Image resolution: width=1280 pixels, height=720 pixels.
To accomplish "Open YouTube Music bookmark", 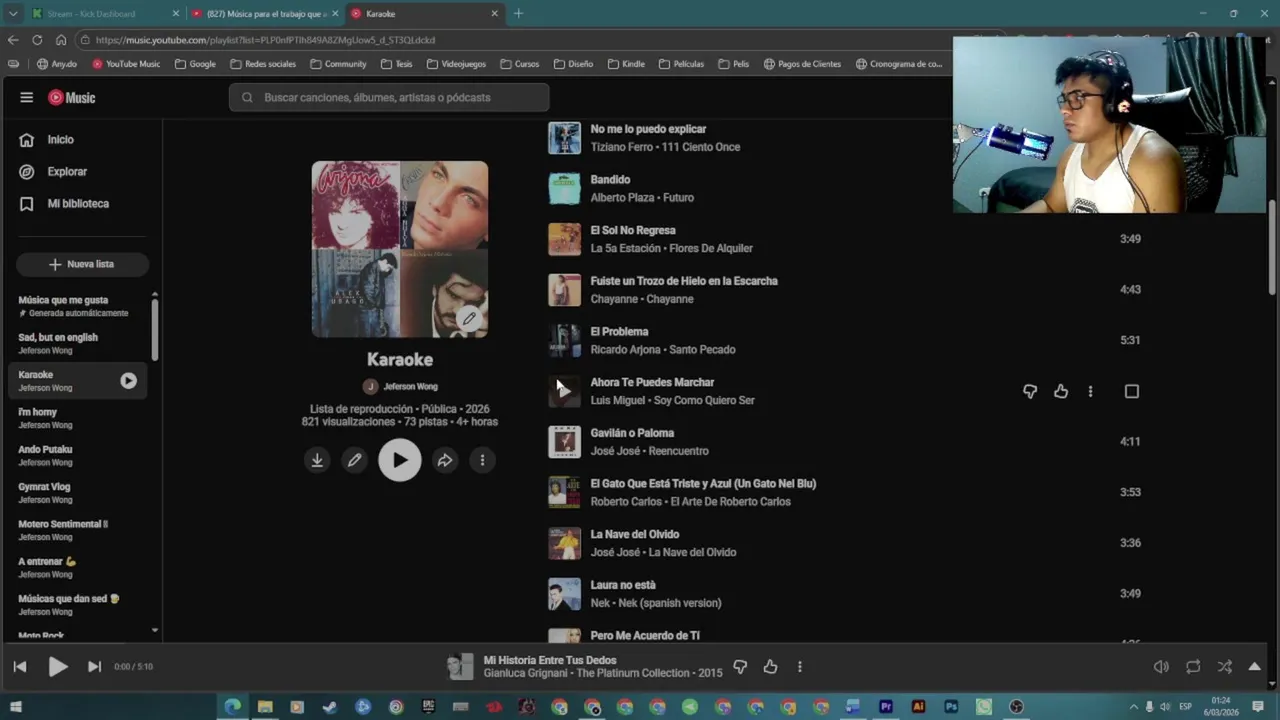I will point(125,64).
